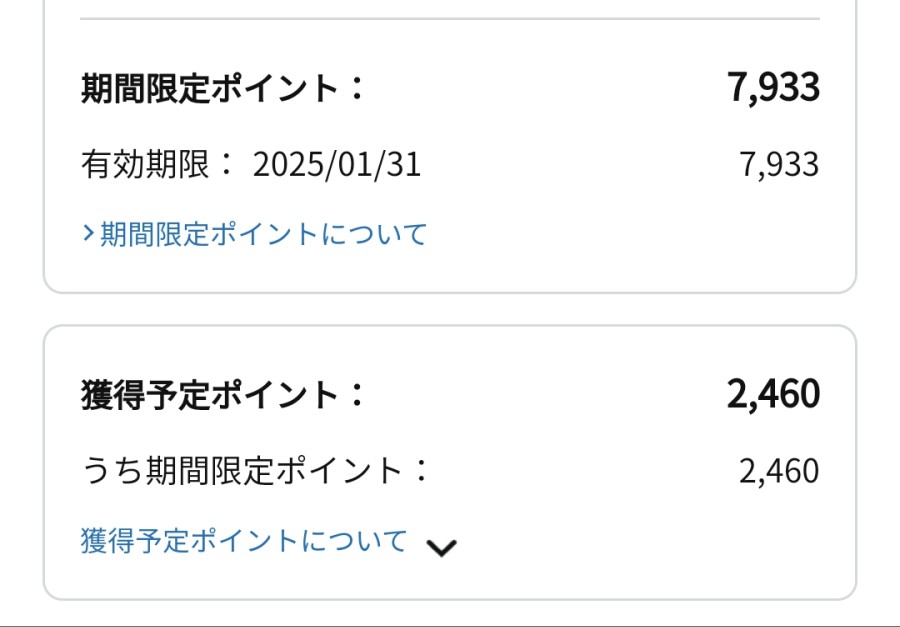This screenshot has width=900, height=627.
Task: Click the divider line above 期間限定ポイント heading
Action: click(x=450, y=19)
